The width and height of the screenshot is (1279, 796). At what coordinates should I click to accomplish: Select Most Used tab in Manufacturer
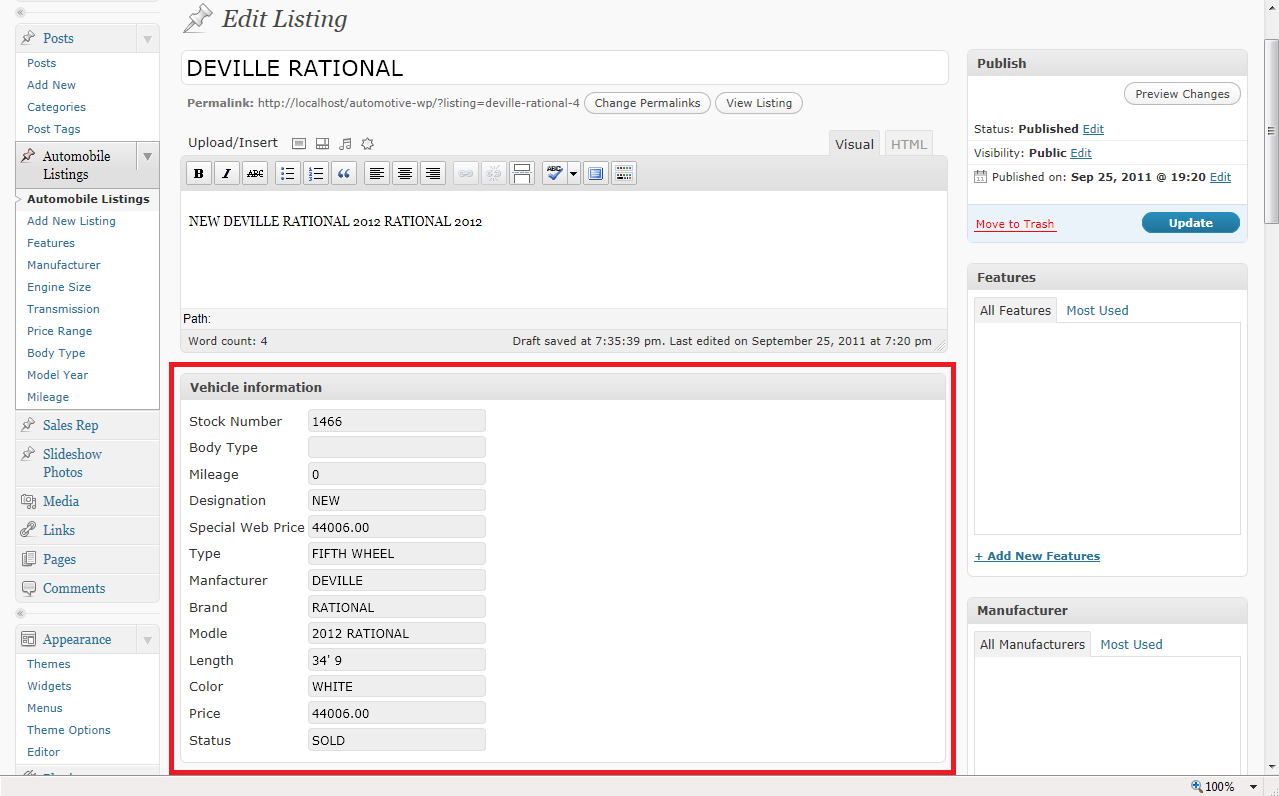point(1131,644)
